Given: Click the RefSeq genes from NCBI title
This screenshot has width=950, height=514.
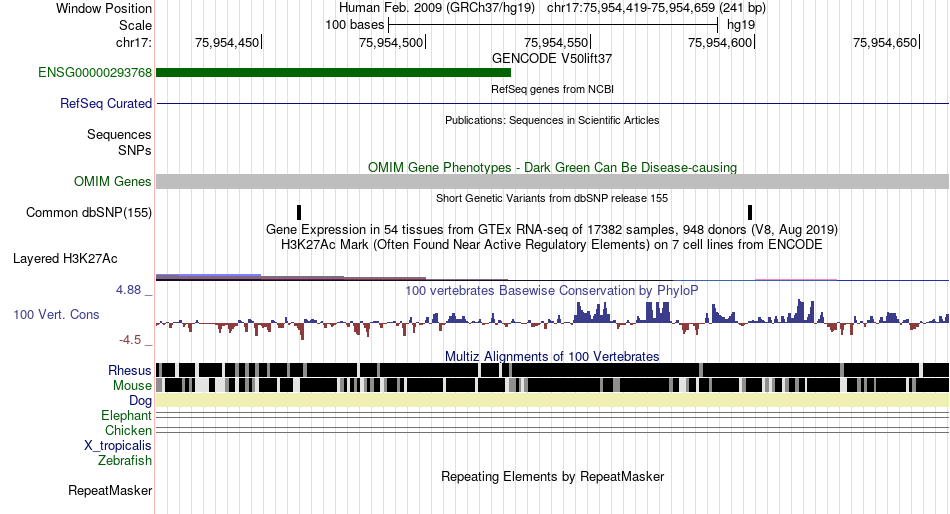Looking at the screenshot, I should (552, 90).
